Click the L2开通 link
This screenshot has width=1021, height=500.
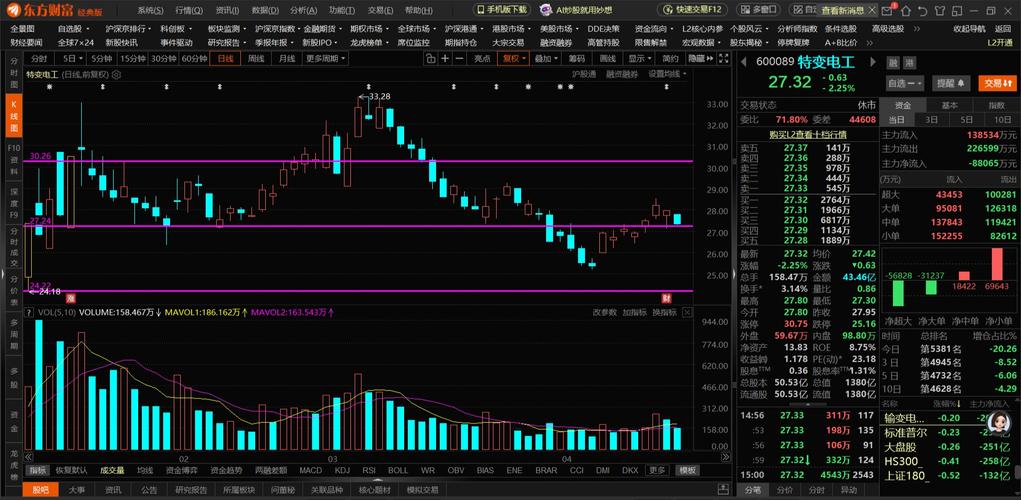pyautogui.click(x=999, y=42)
